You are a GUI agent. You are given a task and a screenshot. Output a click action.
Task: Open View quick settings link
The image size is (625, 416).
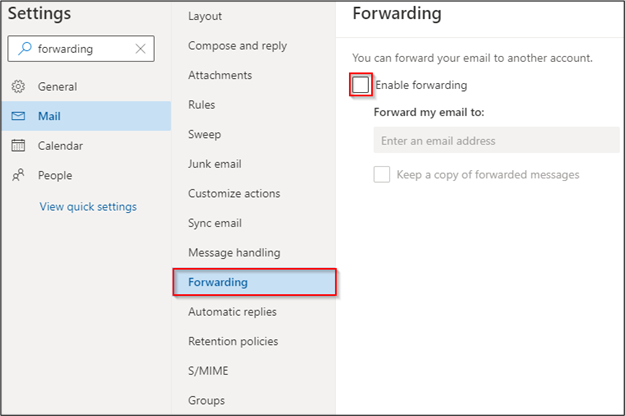click(x=88, y=206)
